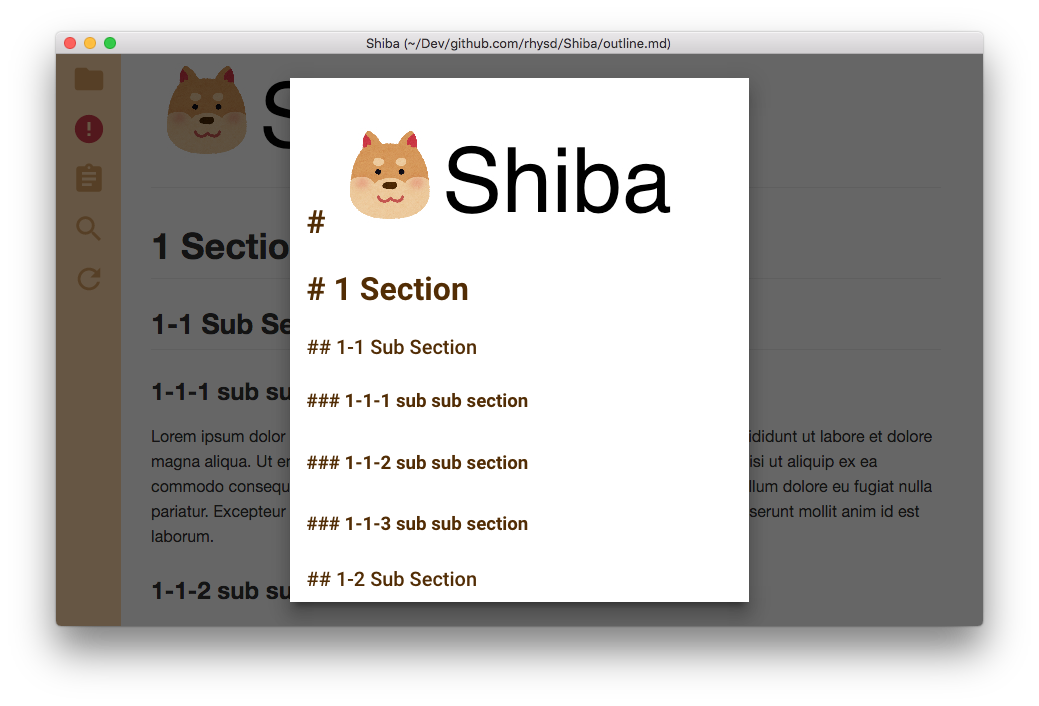Image resolution: width=1039 pixels, height=706 pixels.
Task: Show lint errors via red alert icon
Action: pos(89,129)
